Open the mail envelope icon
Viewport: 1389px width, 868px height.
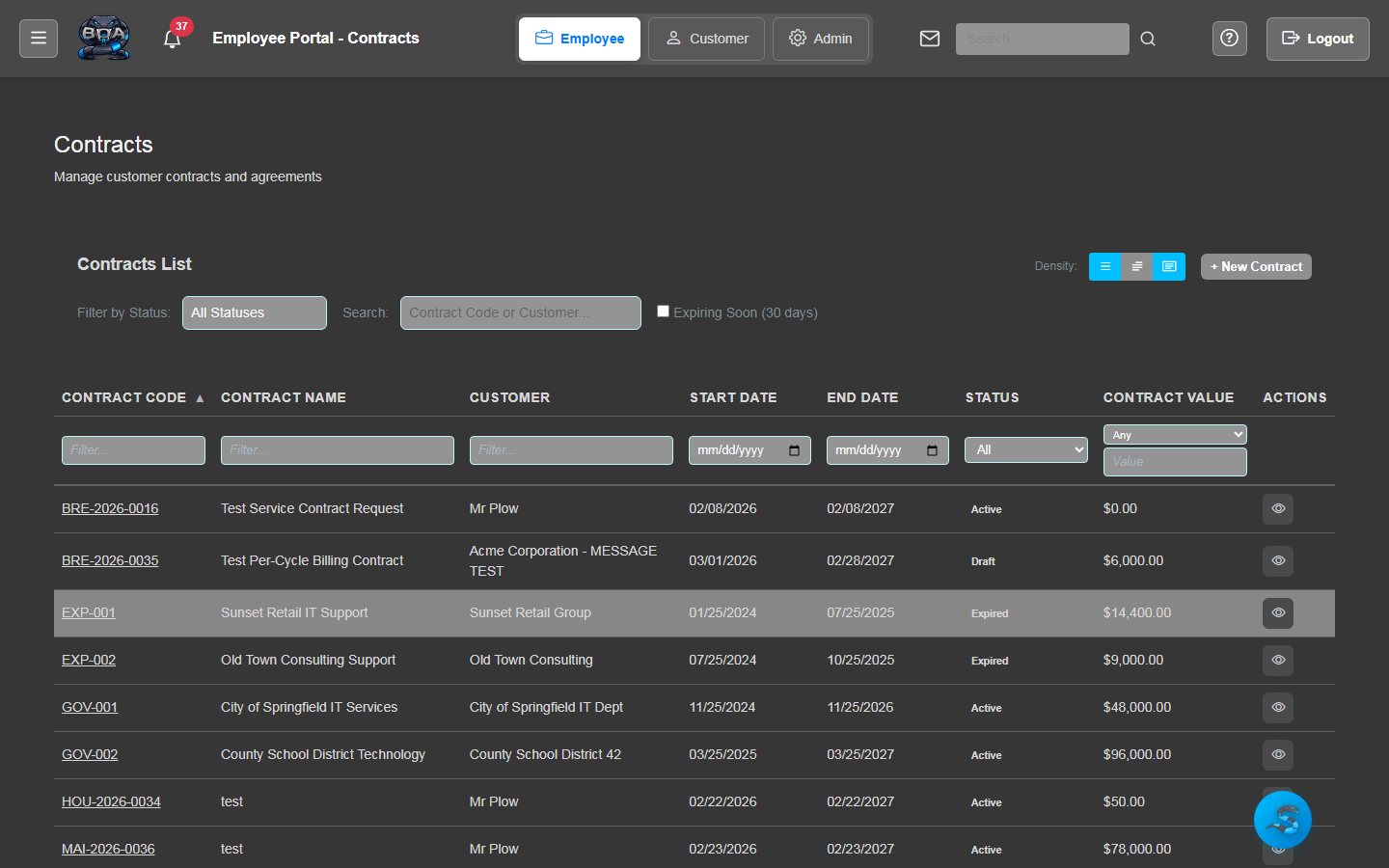click(x=929, y=39)
